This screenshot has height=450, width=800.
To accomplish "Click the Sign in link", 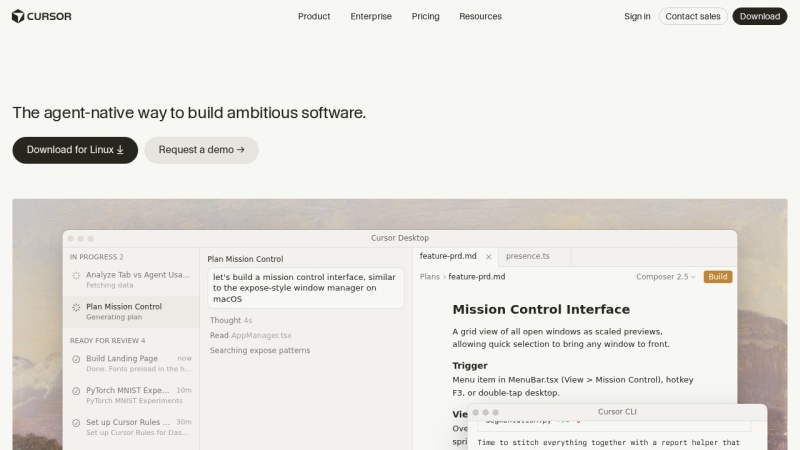I will pos(637,16).
